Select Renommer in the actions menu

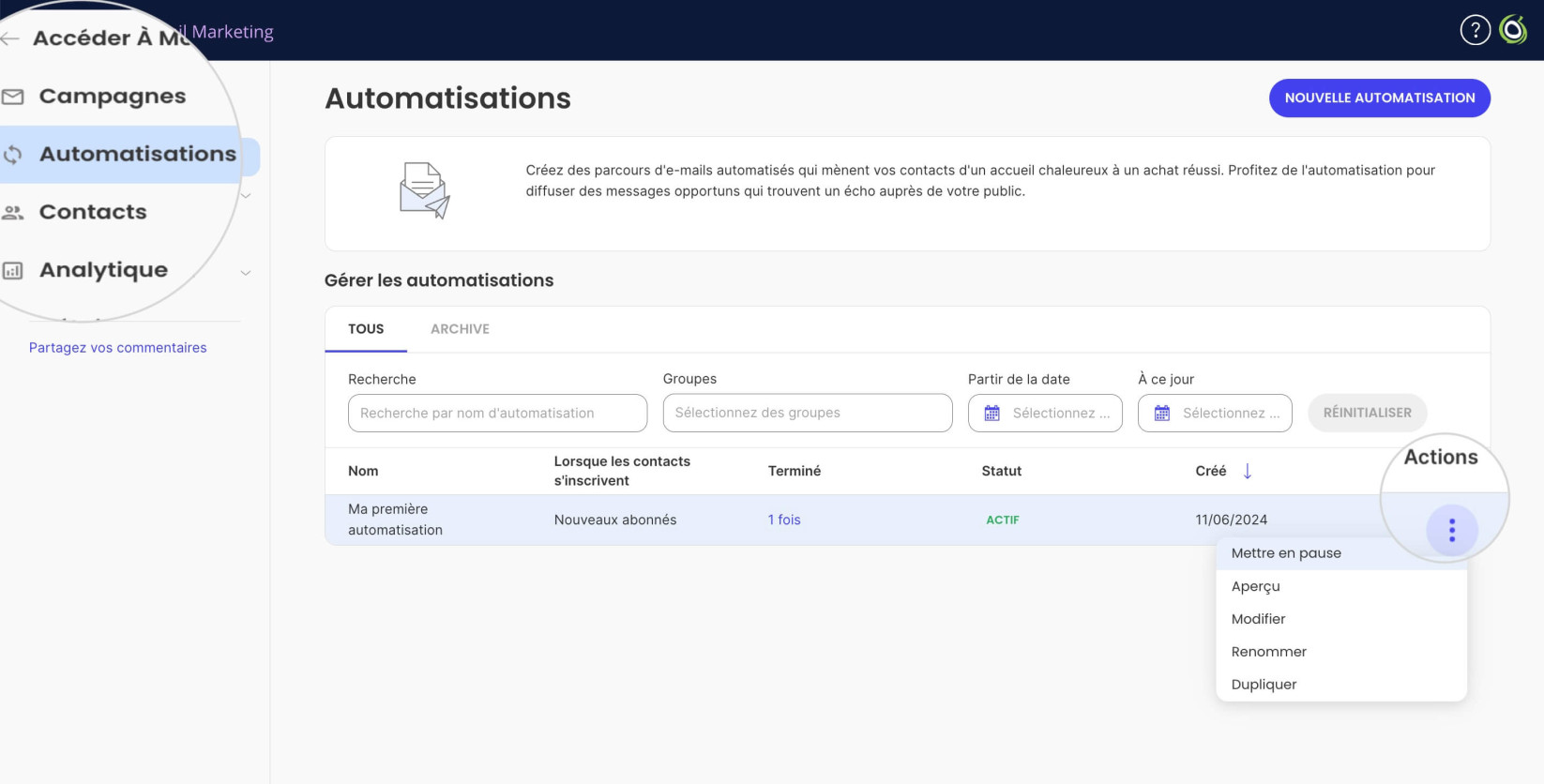(x=1341, y=652)
